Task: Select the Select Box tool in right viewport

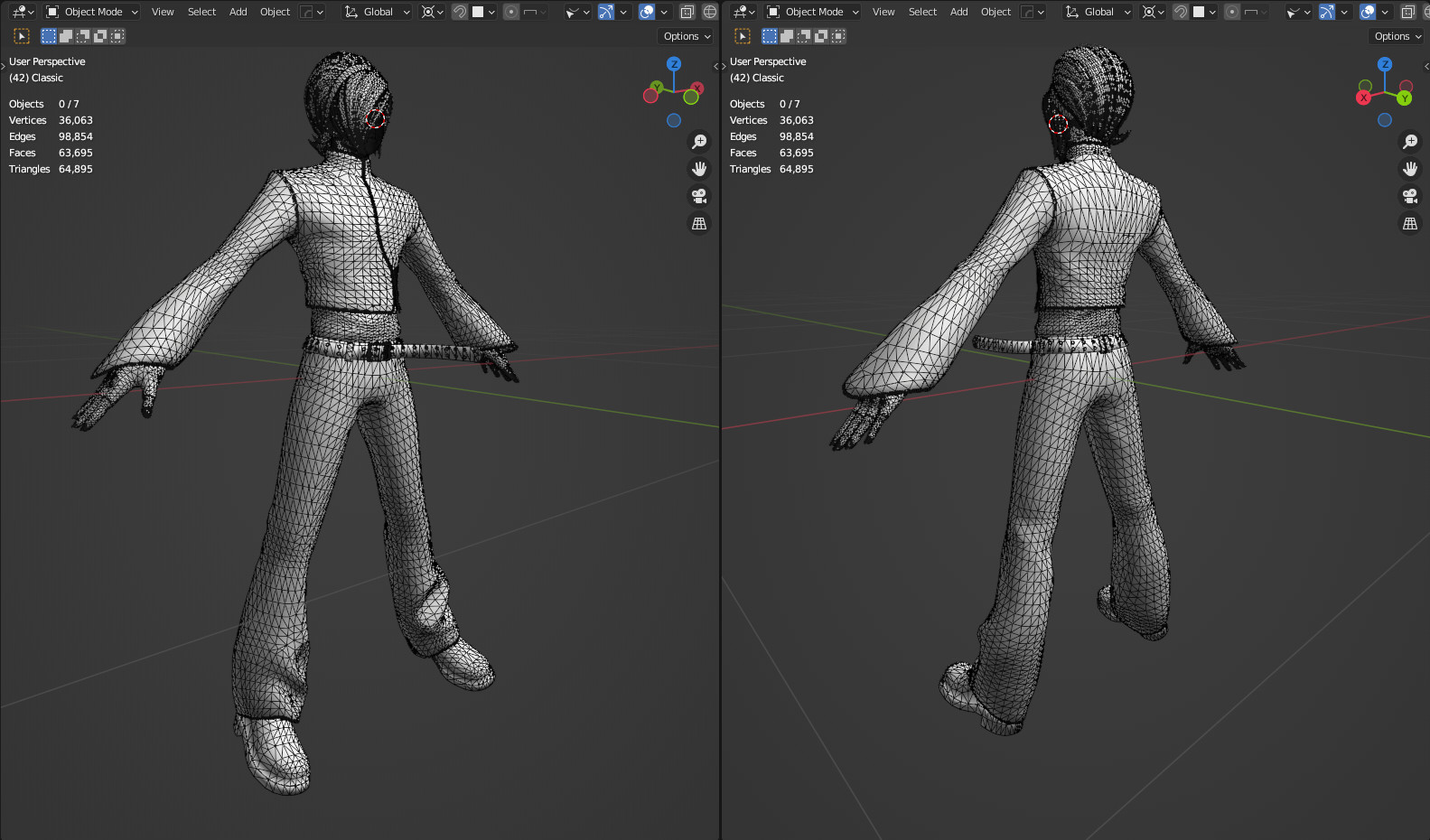Action: pyautogui.click(x=743, y=36)
